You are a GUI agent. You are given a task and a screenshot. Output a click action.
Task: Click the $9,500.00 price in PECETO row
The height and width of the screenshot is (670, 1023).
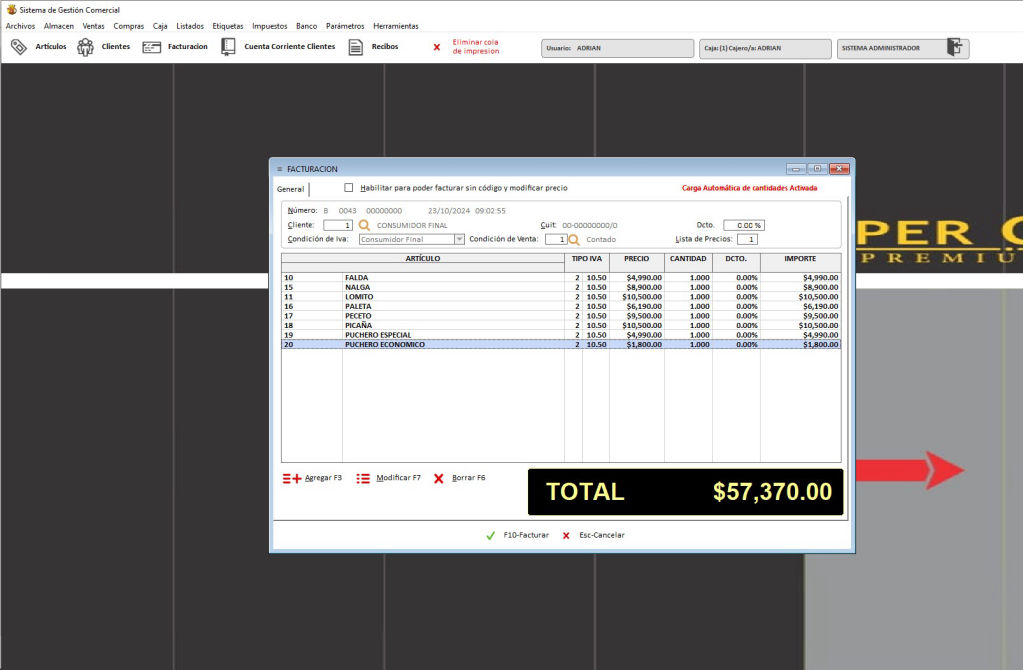644,316
